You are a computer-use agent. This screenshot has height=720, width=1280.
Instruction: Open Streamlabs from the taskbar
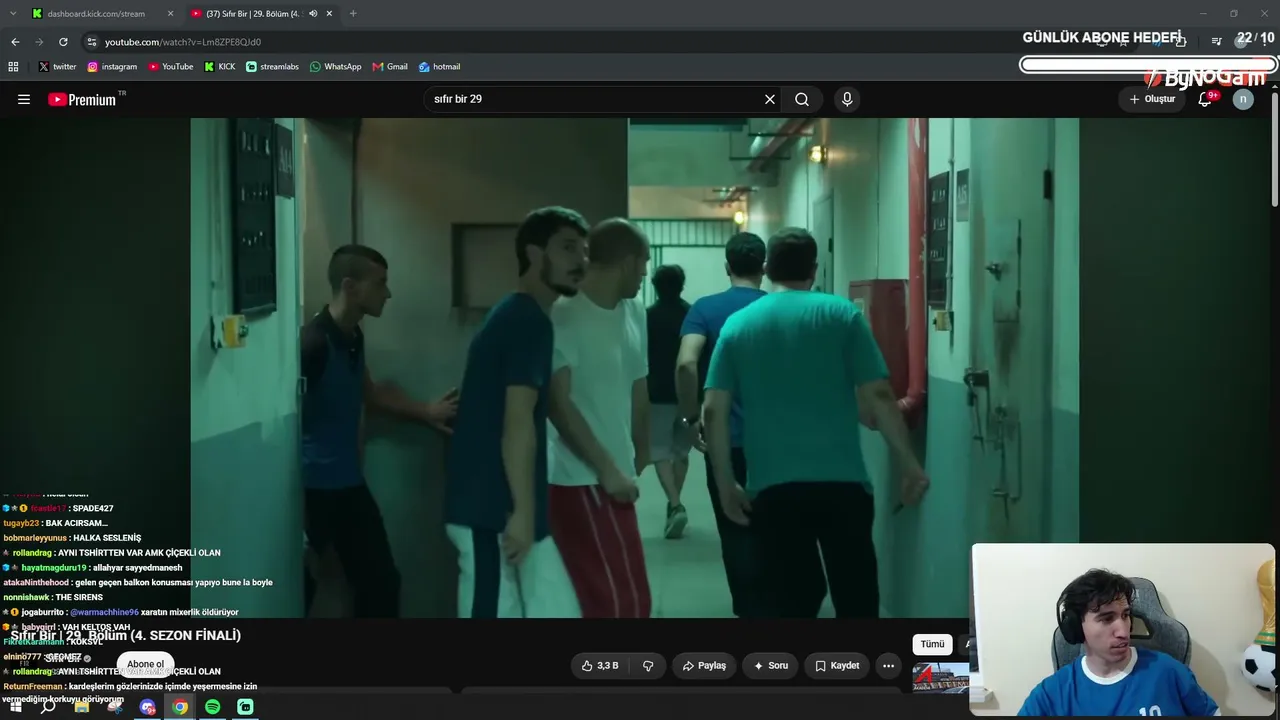pyautogui.click(x=245, y=707)
